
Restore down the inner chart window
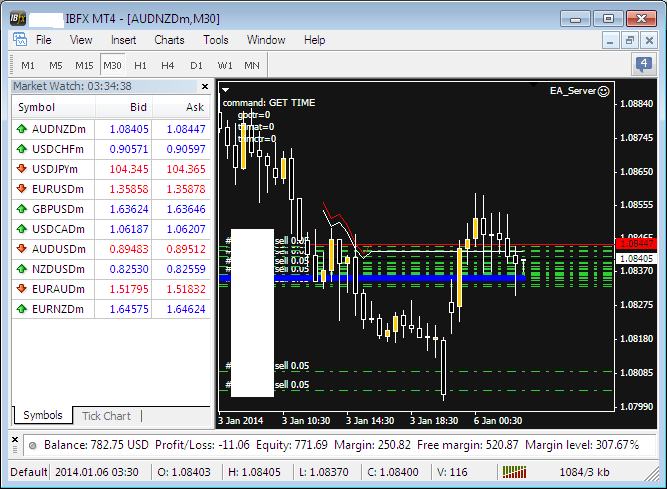630,41
